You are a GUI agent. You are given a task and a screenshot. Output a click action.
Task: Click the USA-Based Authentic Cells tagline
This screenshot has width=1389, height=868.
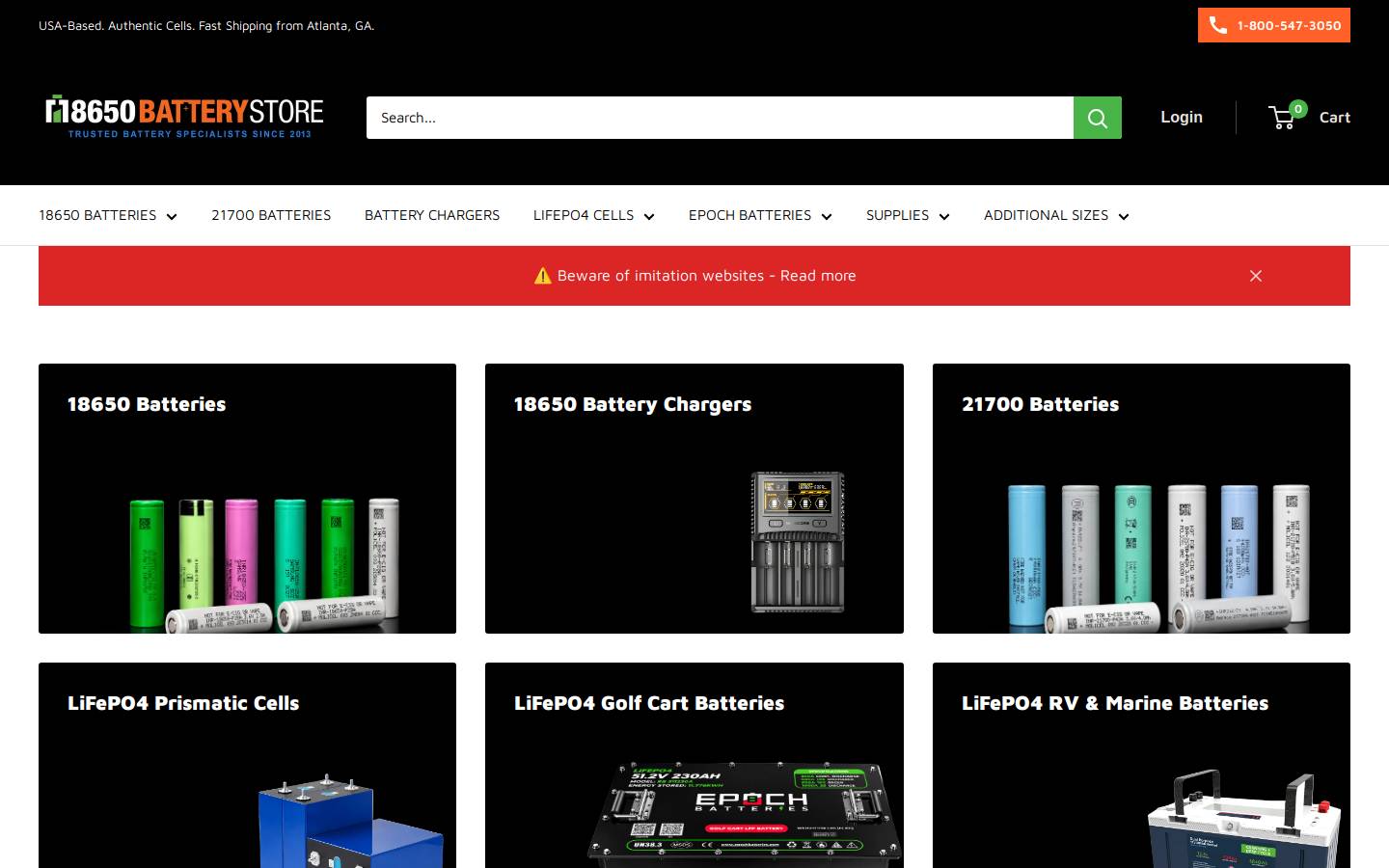206,26
